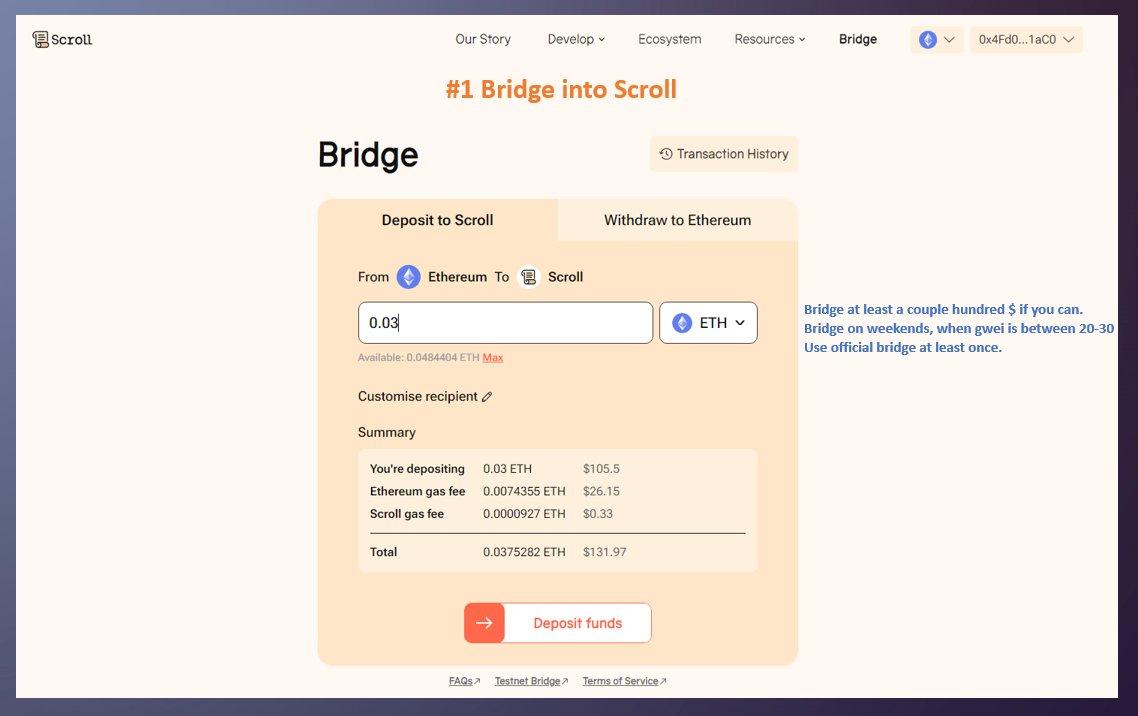The image size is (1138, 716).
Task: Select the Deposit to Scroll tab
Action: click(437, 220)
